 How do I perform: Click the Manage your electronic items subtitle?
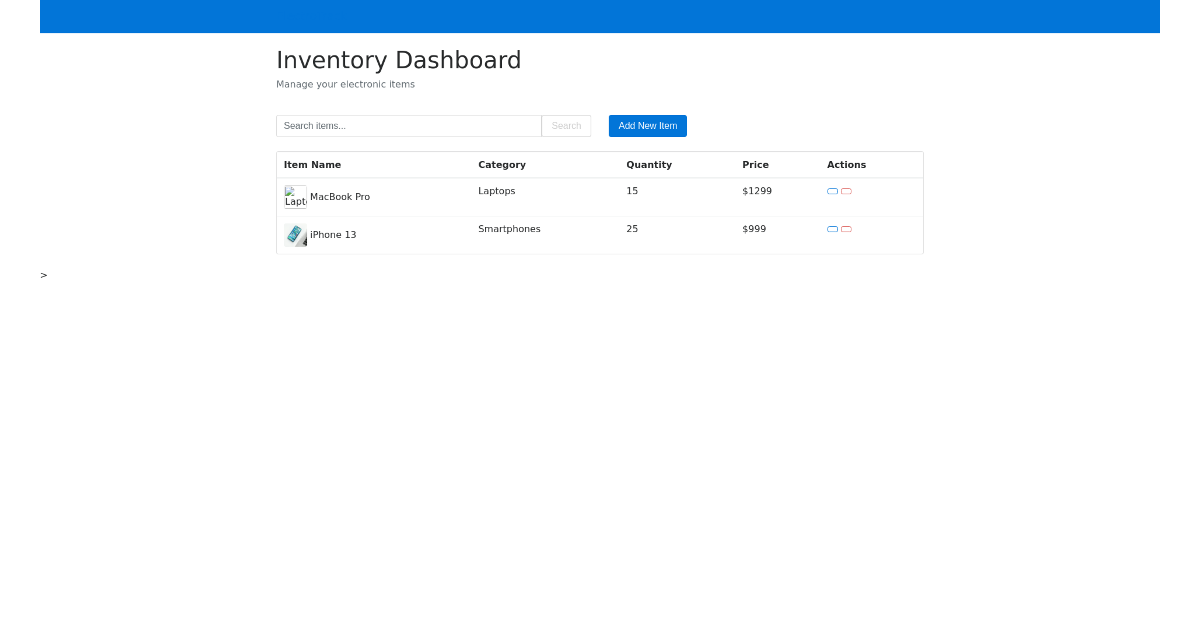[345, 84]
